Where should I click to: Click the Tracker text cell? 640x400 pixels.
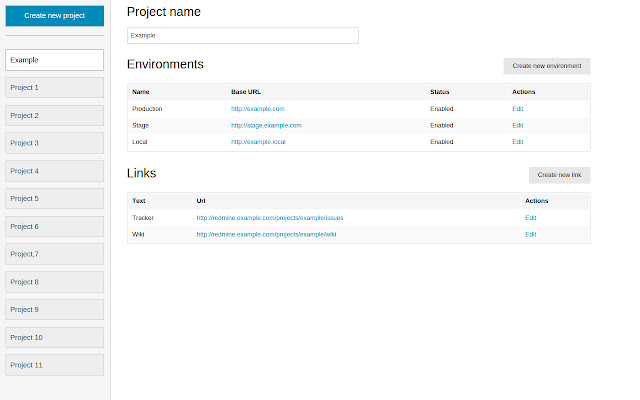click(x=143, y=218)
